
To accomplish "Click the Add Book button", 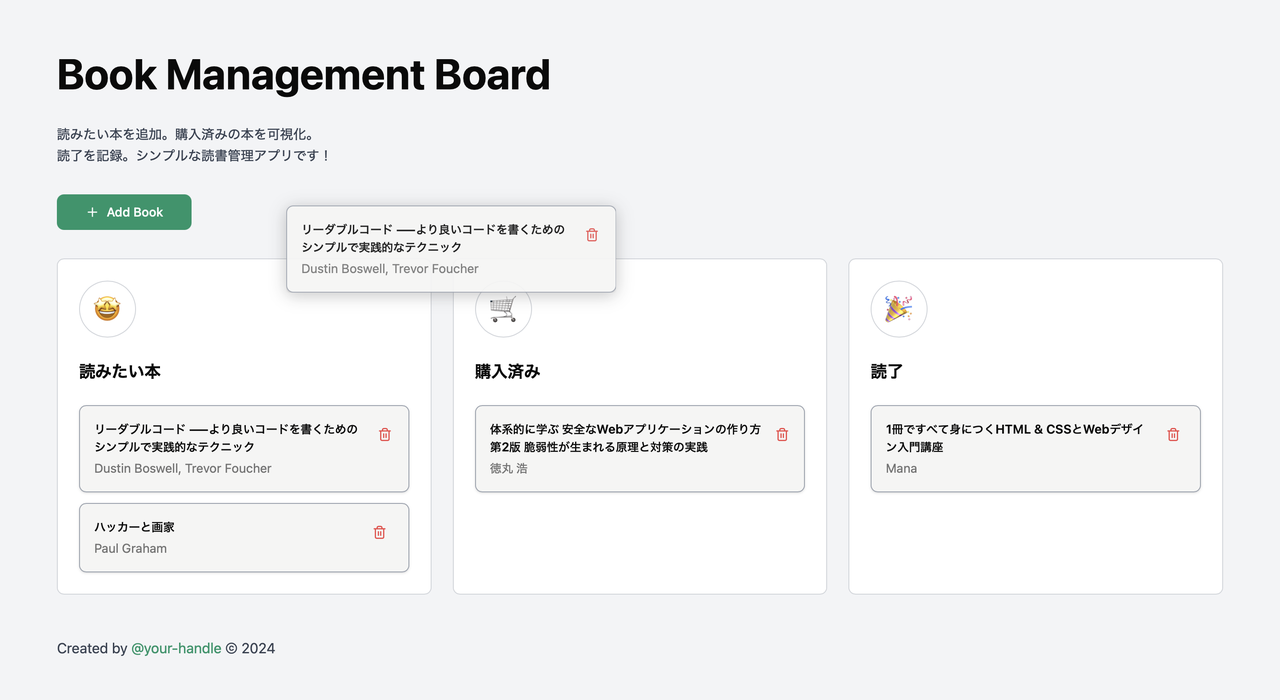I will click(124, 212).
